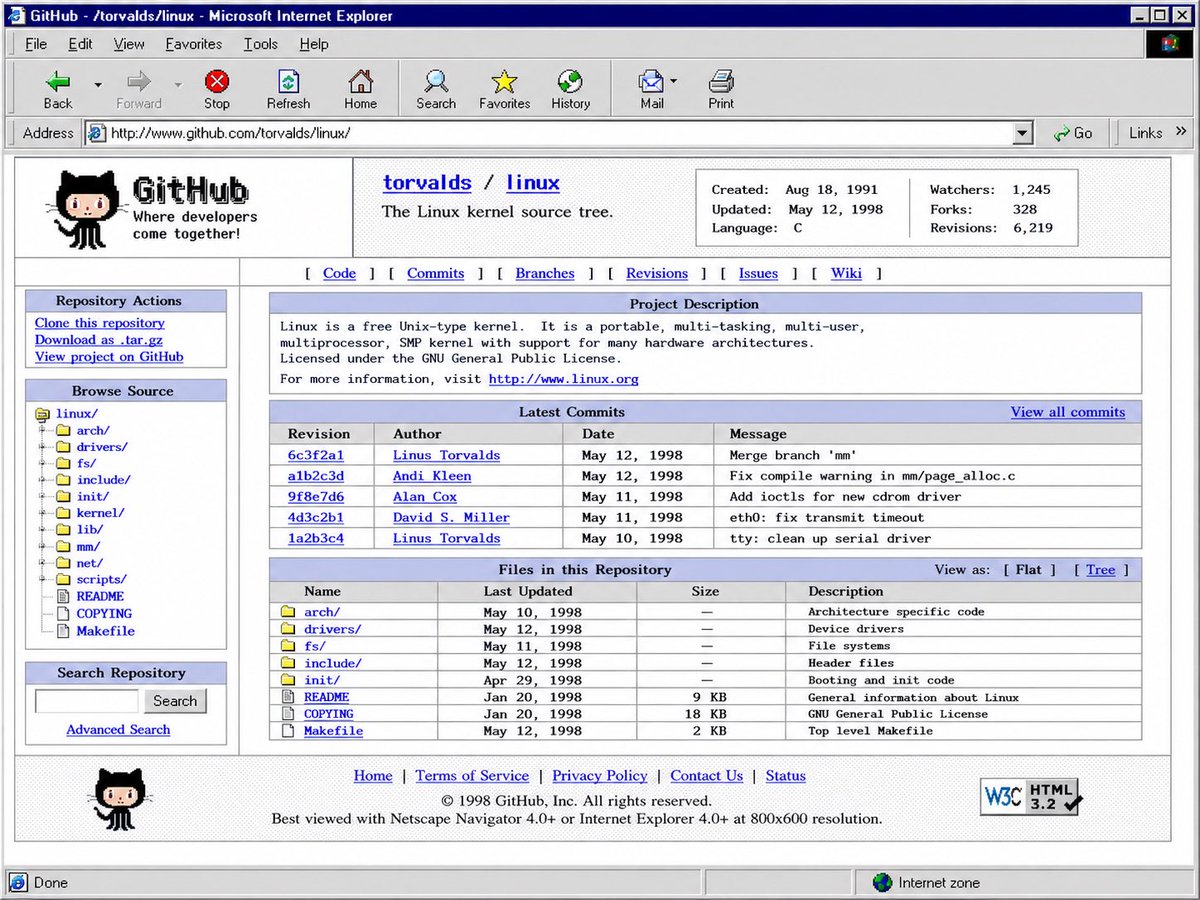The width and height of the screenshot is (1200, 900).
Task: Open the address bar dropdown arrow
Action: tap(1022, 133)
